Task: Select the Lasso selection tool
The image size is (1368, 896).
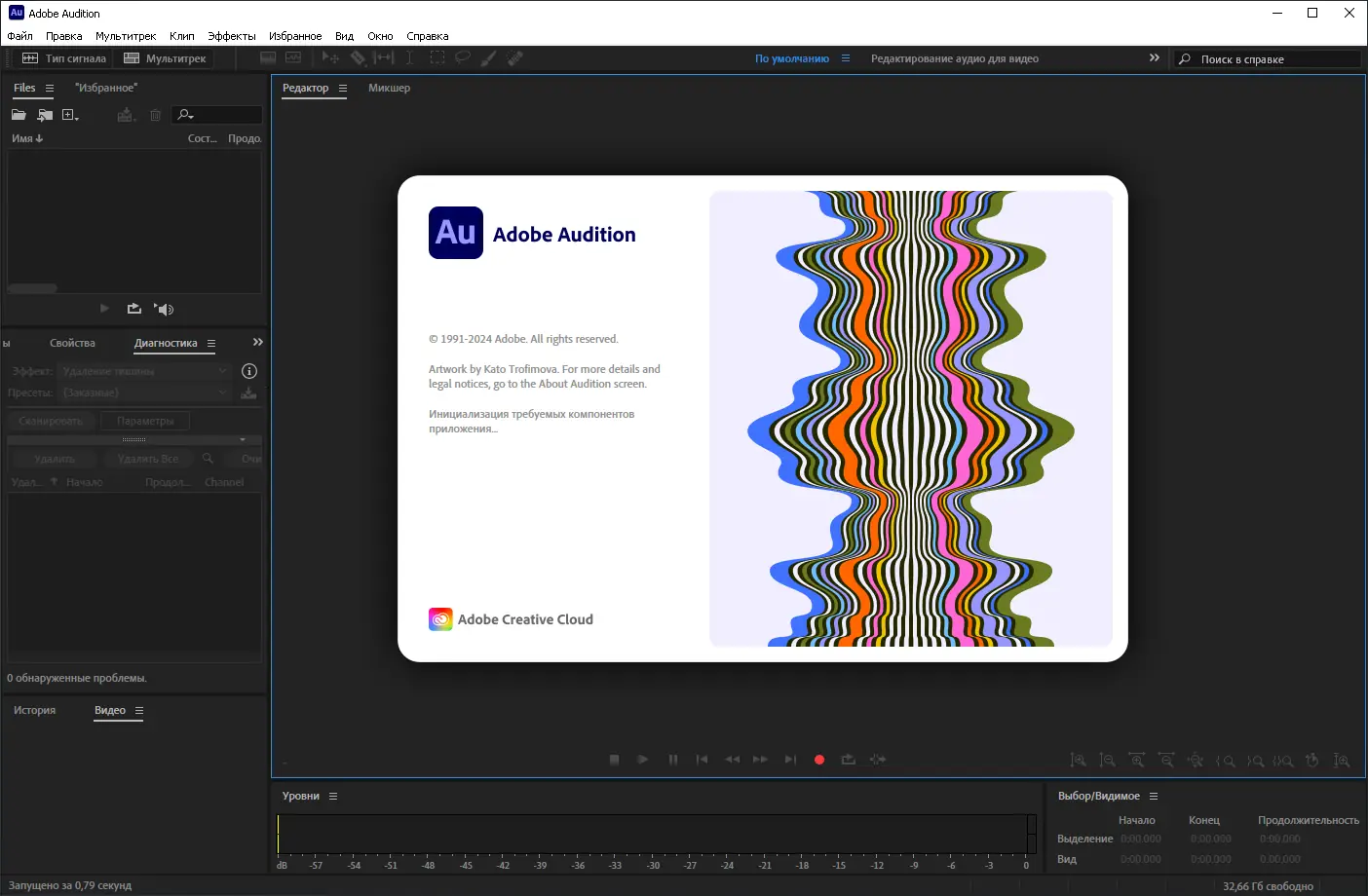Action: pos(463,58)
